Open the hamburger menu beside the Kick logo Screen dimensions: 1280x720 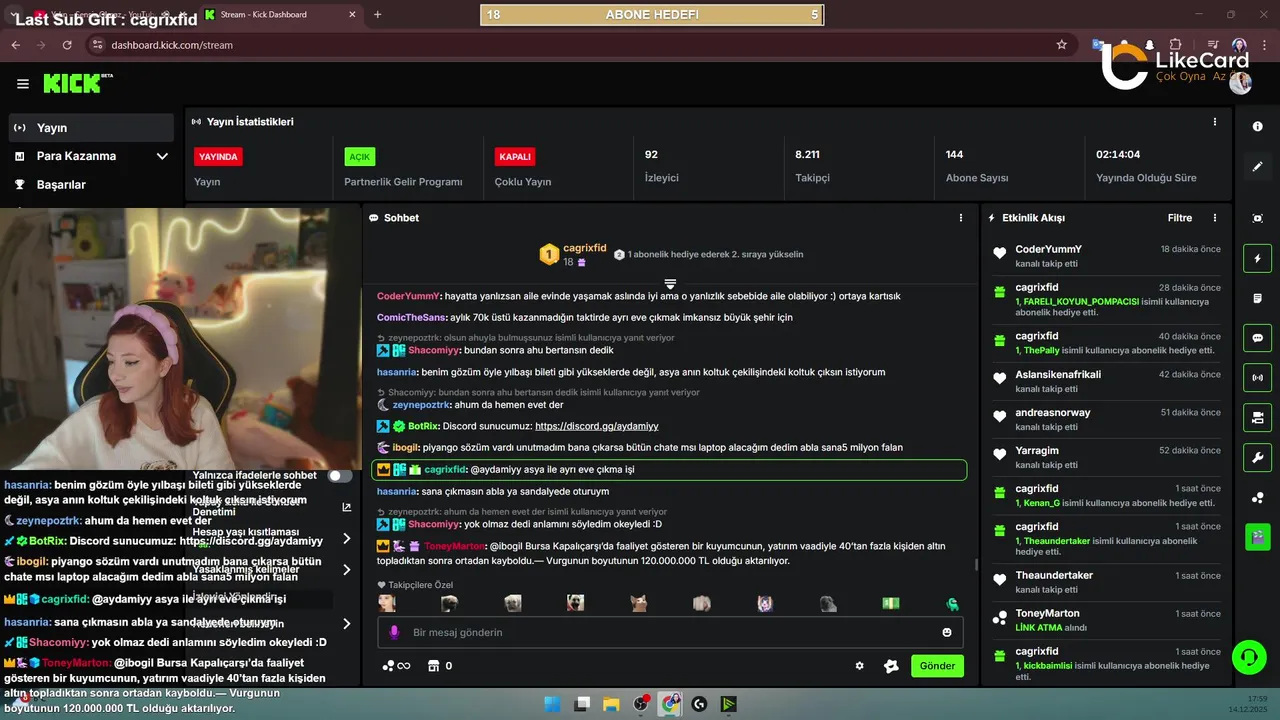23,84
